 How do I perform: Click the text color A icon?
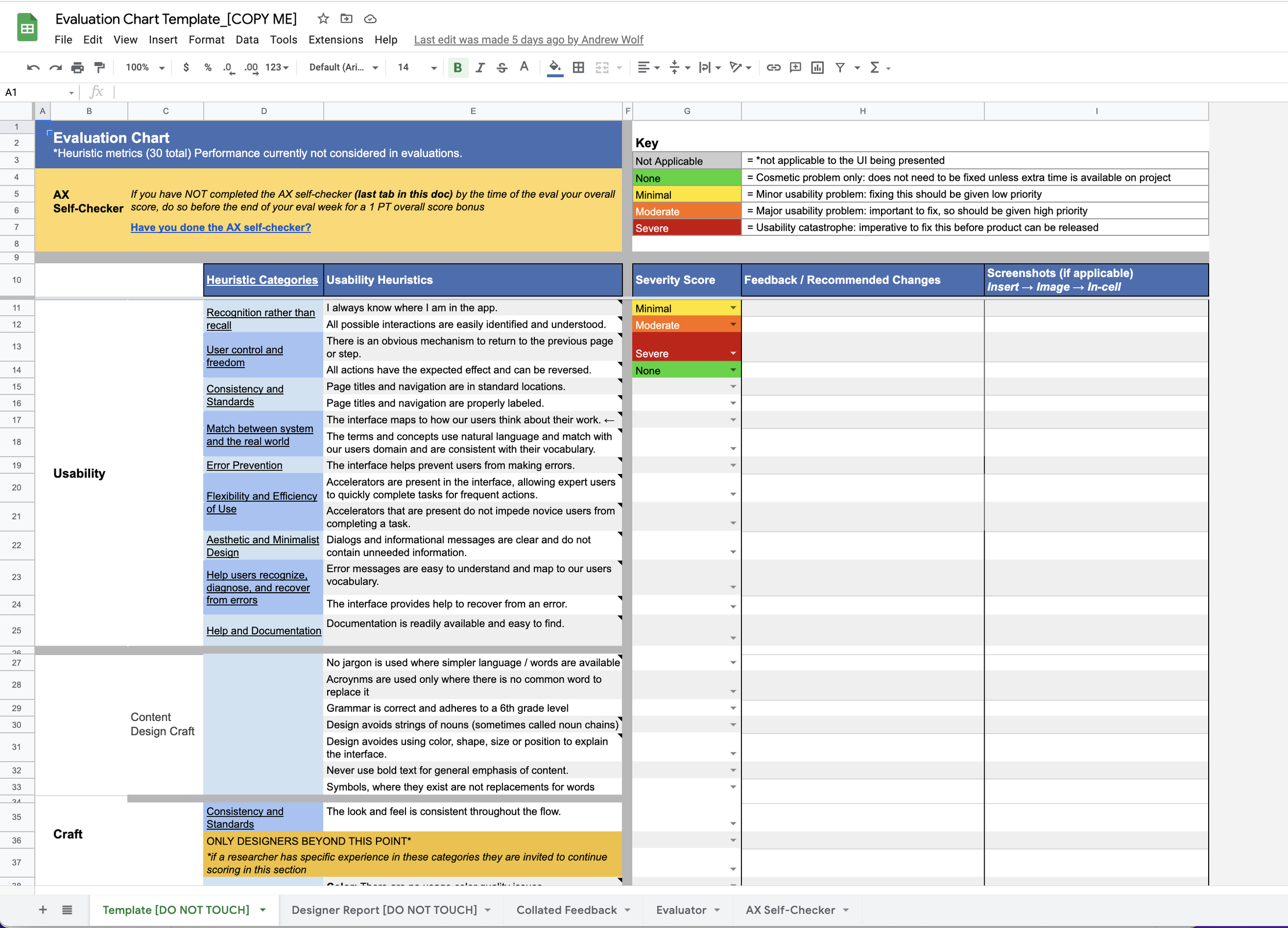[x=523, y=67]
